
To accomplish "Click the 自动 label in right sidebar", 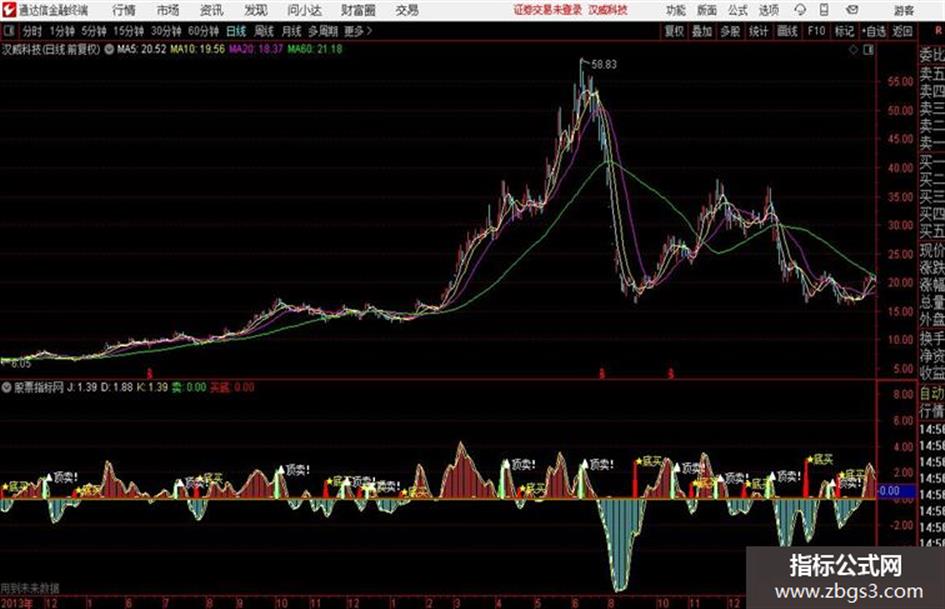I will click(x=932, y=394).
